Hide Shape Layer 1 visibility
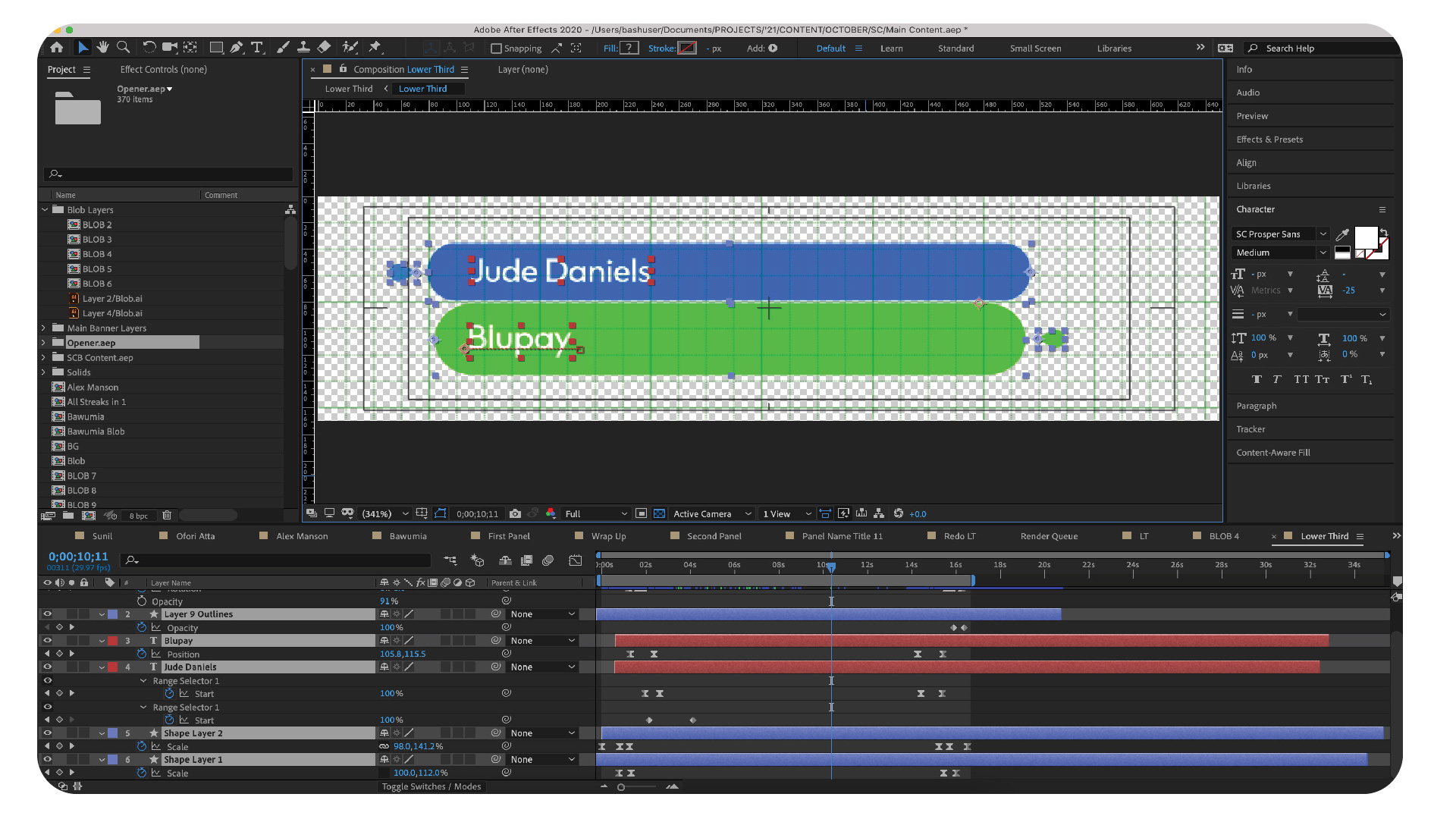This screenshot has width=1456, height=819. click(x=48, y=759)
